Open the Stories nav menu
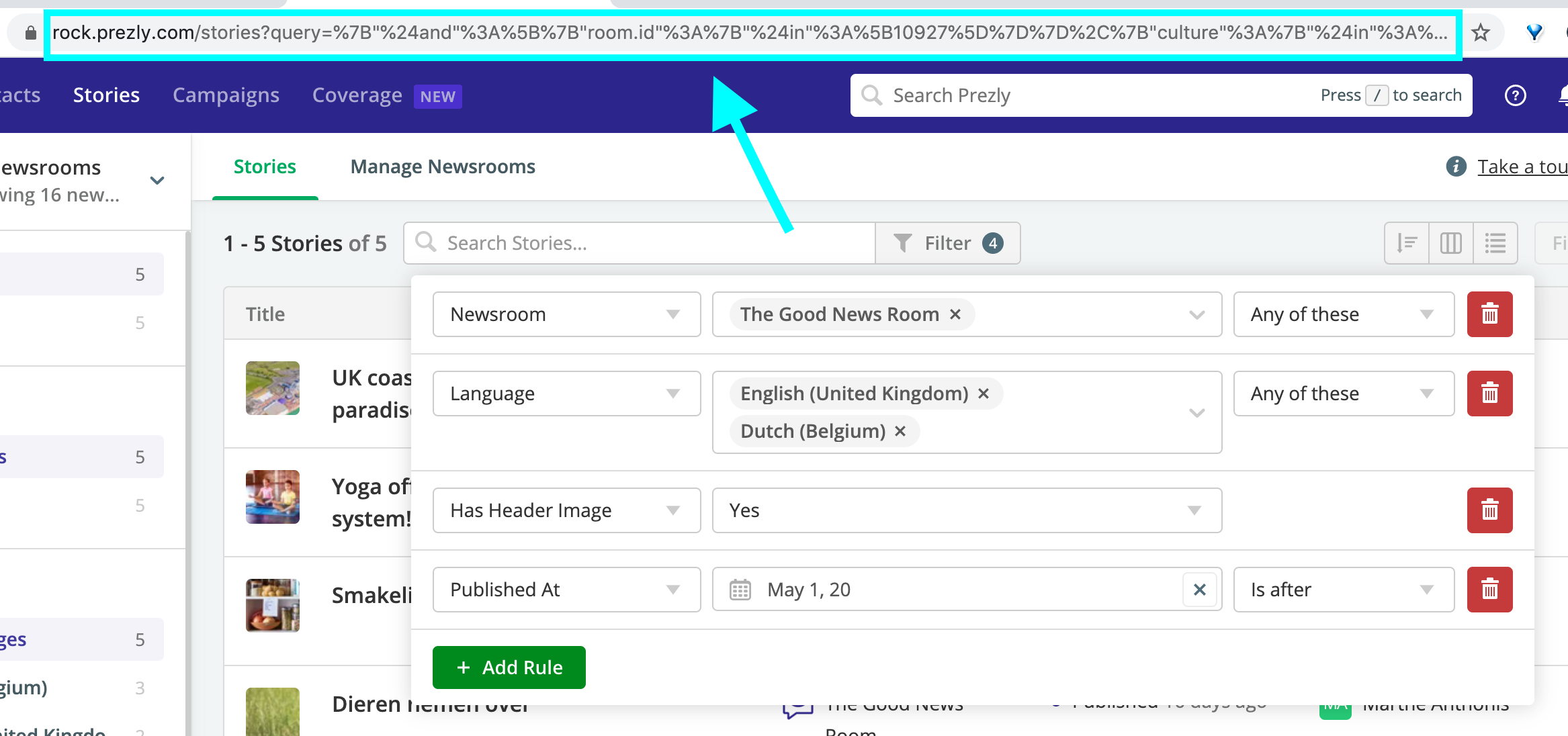 [106, 95]
